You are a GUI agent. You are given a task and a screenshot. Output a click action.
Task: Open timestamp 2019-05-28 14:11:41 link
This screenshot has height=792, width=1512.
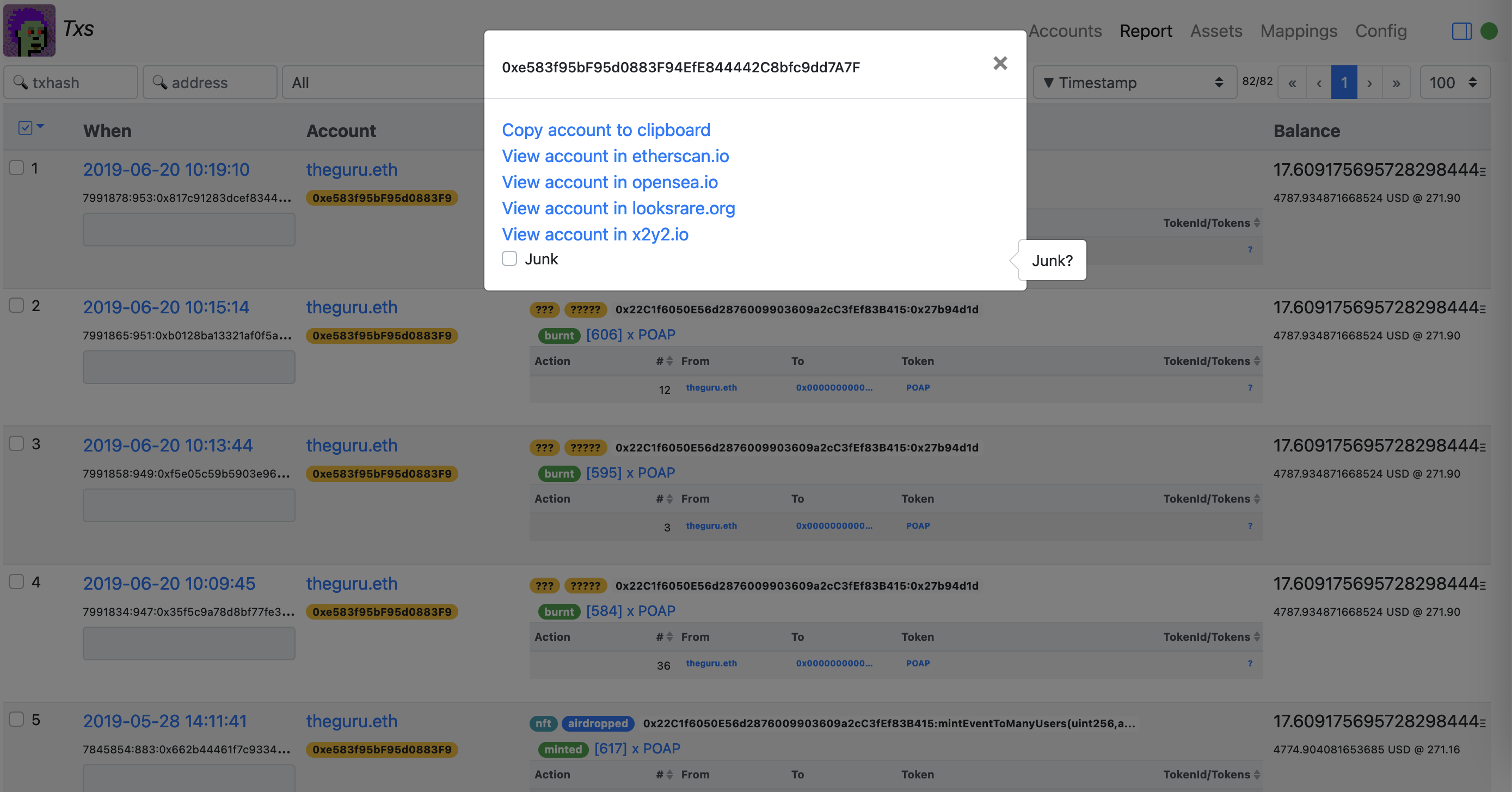coord(165,722)
